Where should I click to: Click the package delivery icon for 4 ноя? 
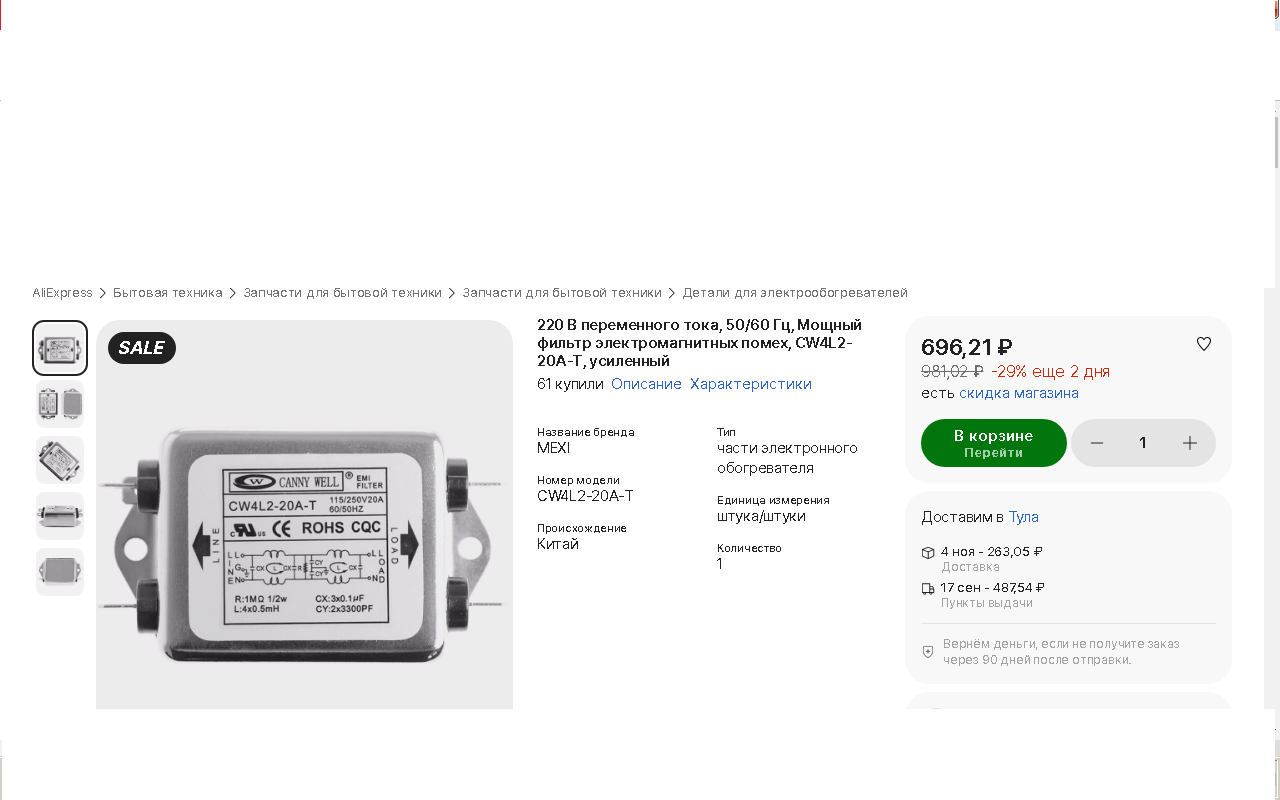[x=928, y=552]
